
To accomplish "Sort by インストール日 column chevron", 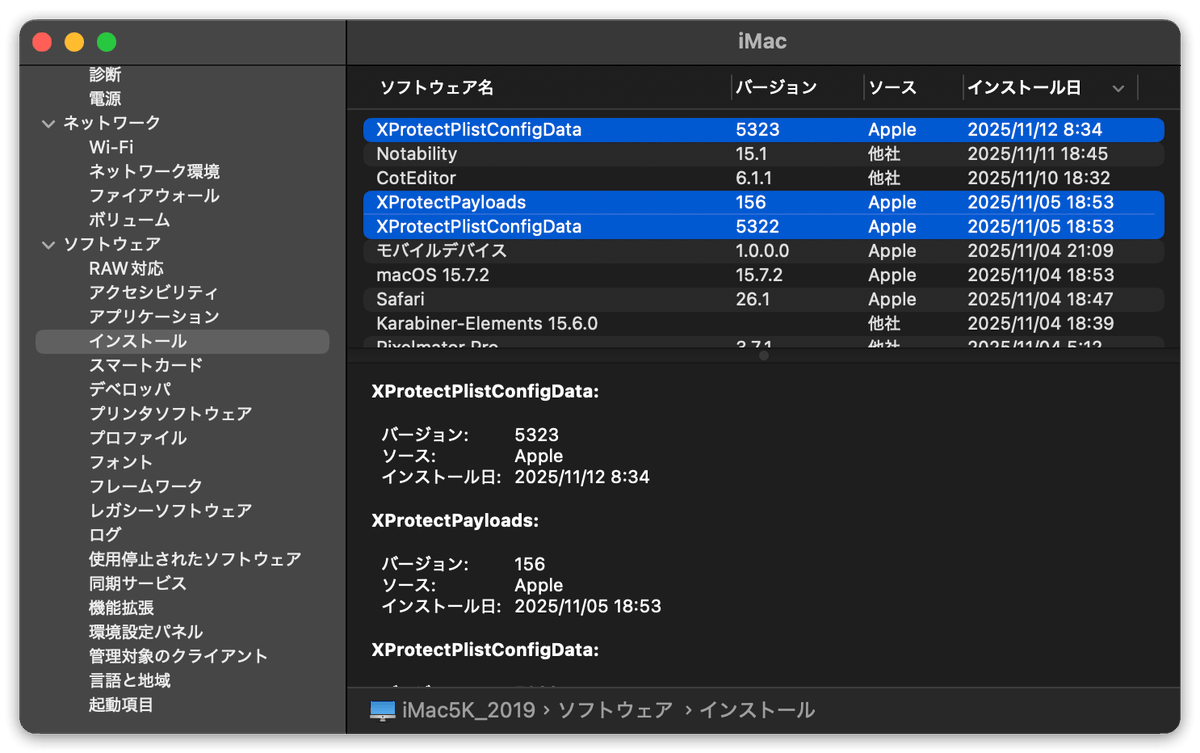I will tap(1118, 88).
